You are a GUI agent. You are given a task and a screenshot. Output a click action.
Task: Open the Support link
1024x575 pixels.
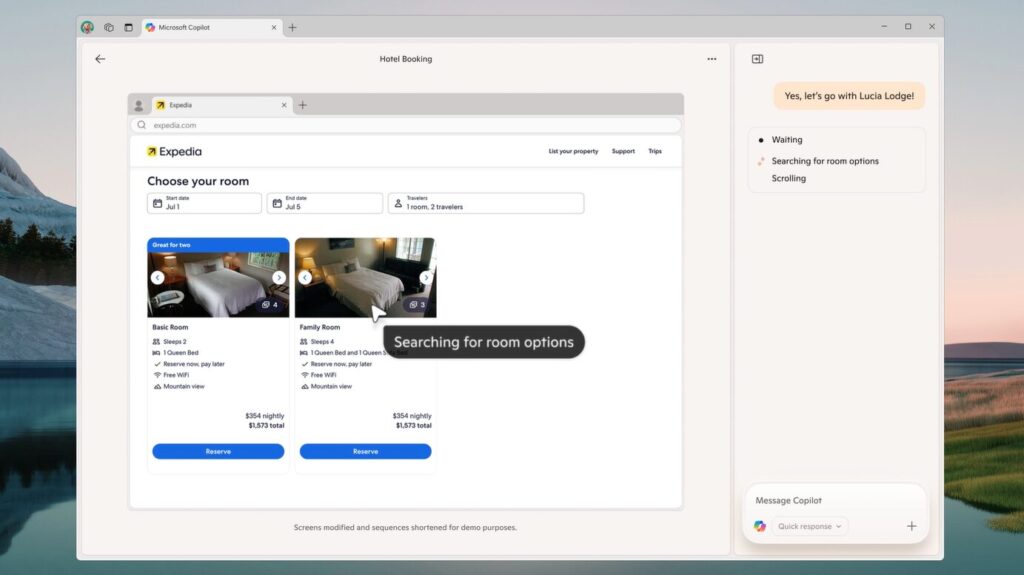[623, 152]
